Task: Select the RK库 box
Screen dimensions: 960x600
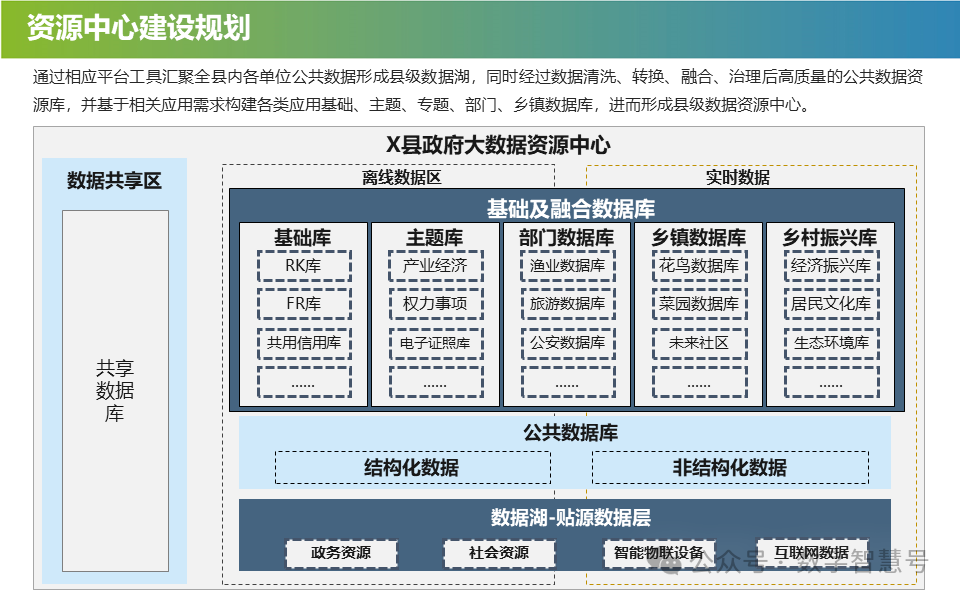Action: 305,266
